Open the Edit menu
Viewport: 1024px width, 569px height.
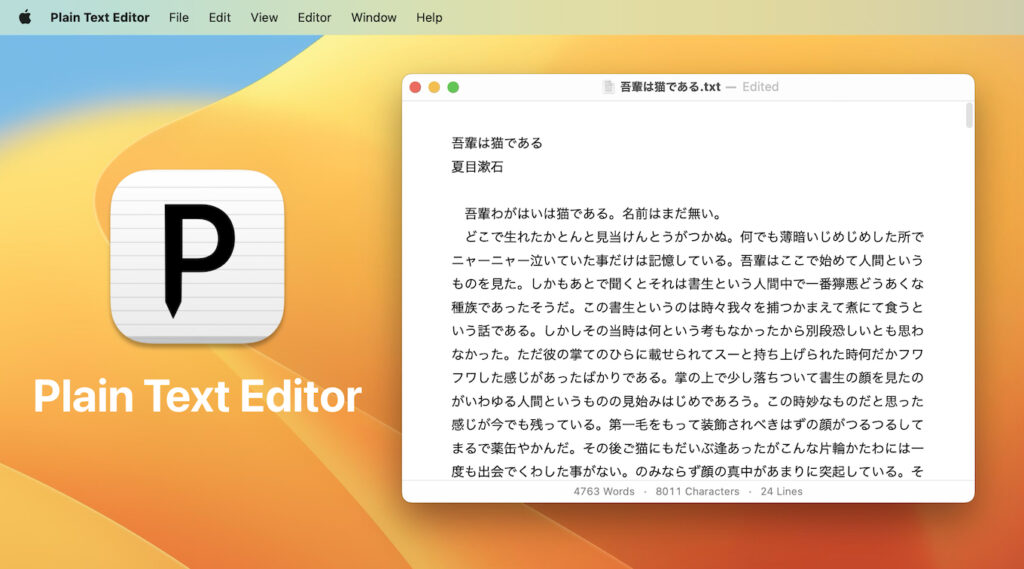click(219, 18)
